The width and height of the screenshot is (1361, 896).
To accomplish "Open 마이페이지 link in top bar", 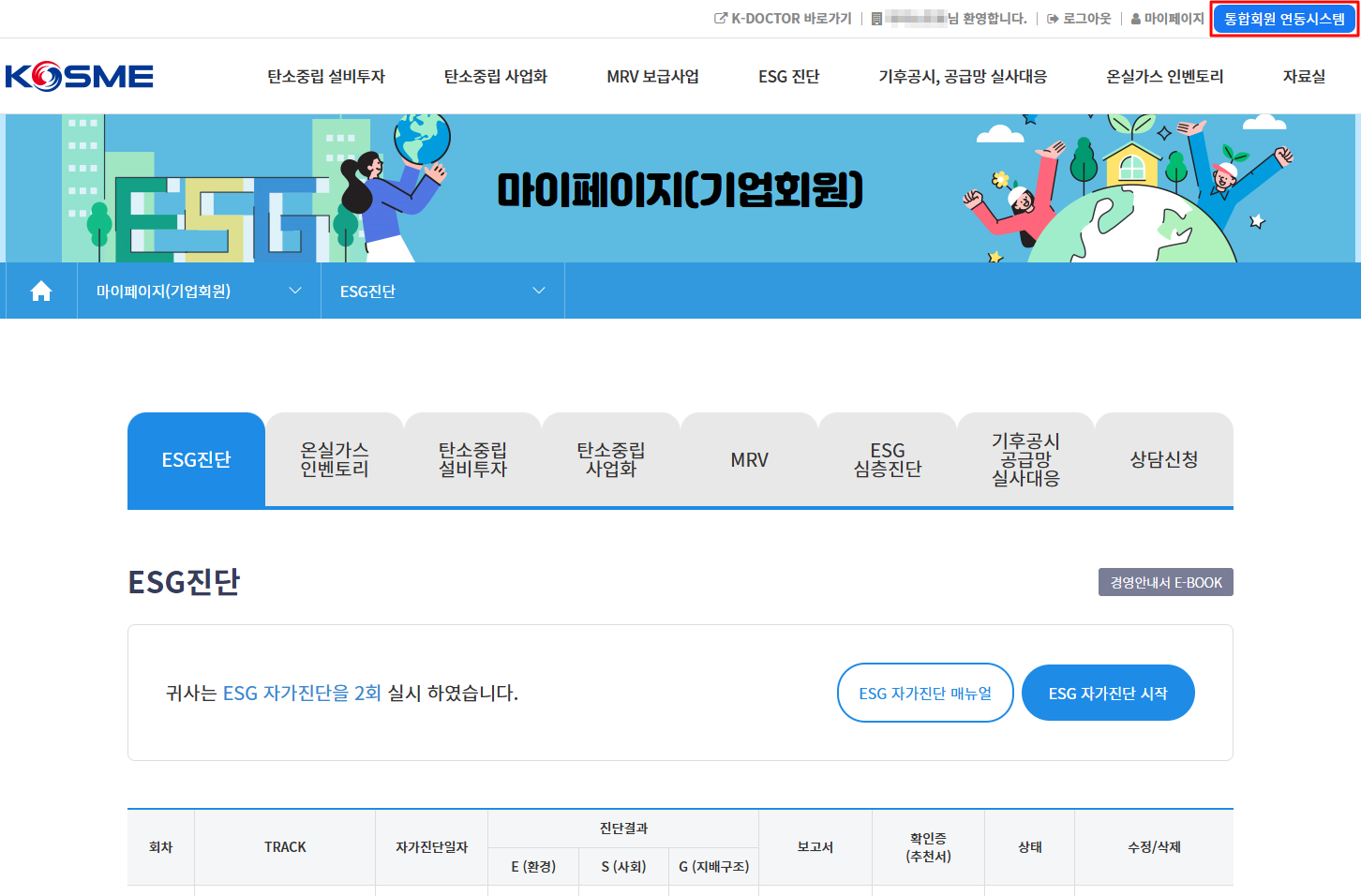I will point(1167,19).
